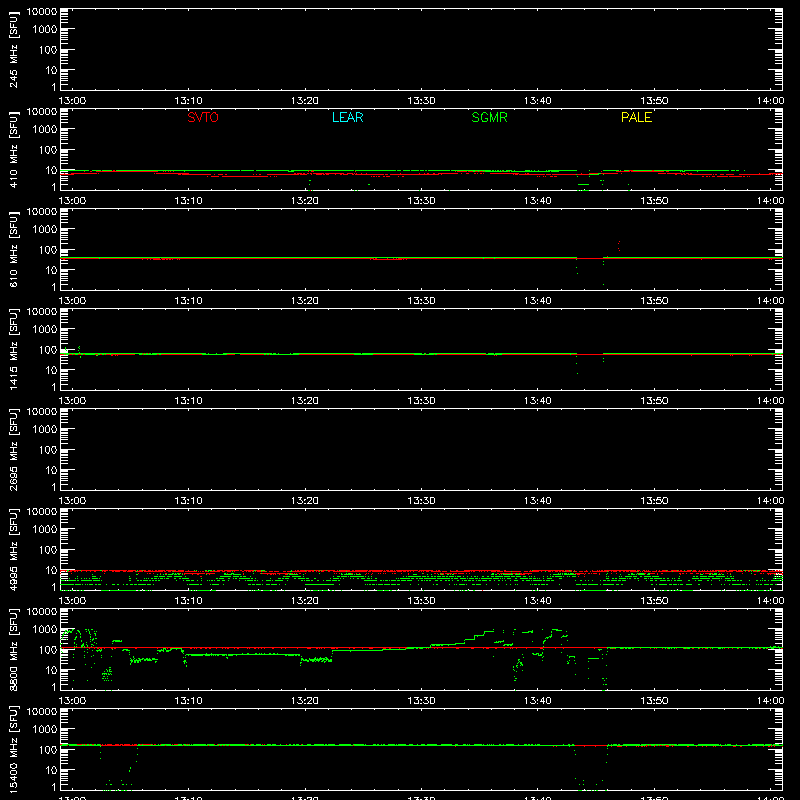Select the 2695 MHz [SFU] axis title
Viewport: 800px width, 800px height.
coord(13,449)
